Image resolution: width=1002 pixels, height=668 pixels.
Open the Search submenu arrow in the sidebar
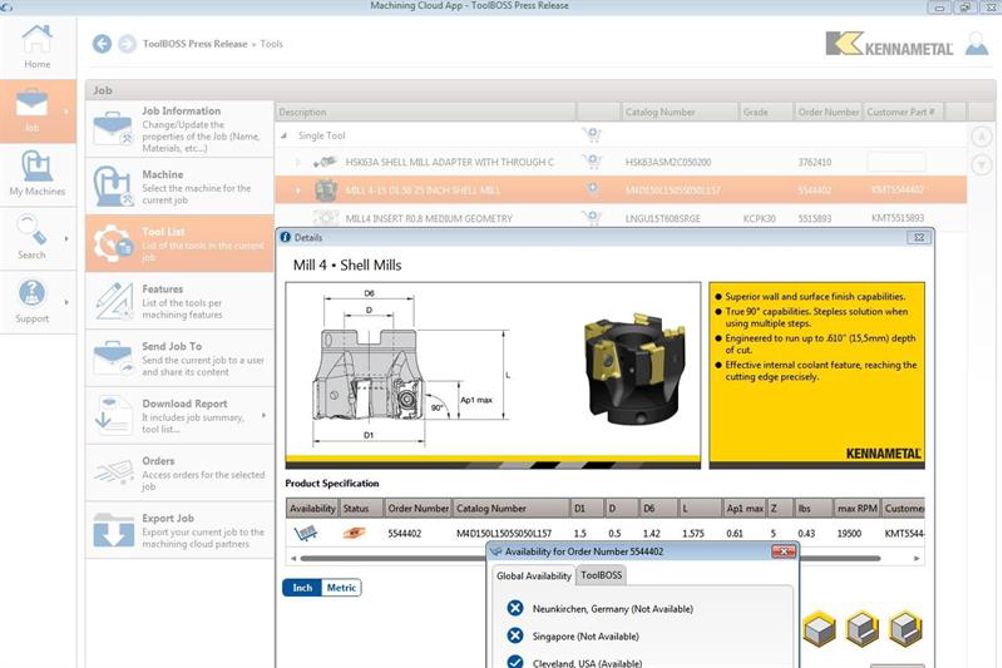(66, 238)
